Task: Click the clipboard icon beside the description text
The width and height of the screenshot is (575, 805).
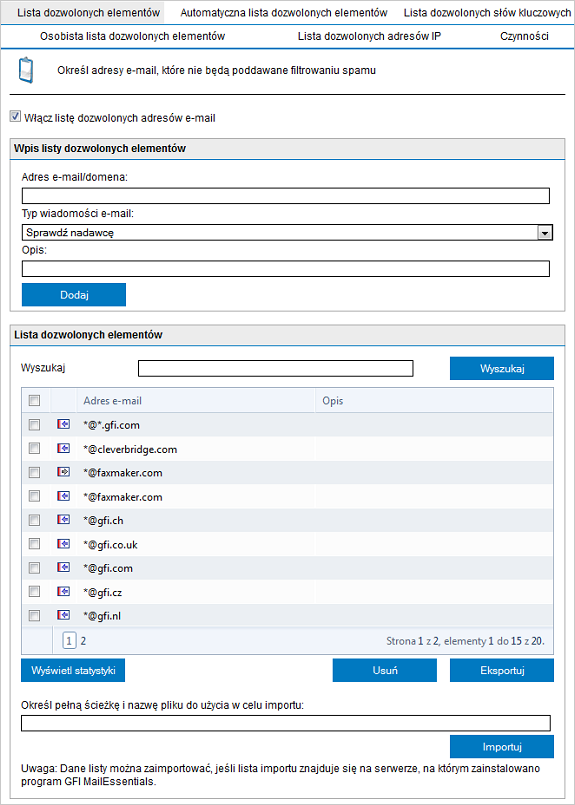Action: click(x=26, y=71)
